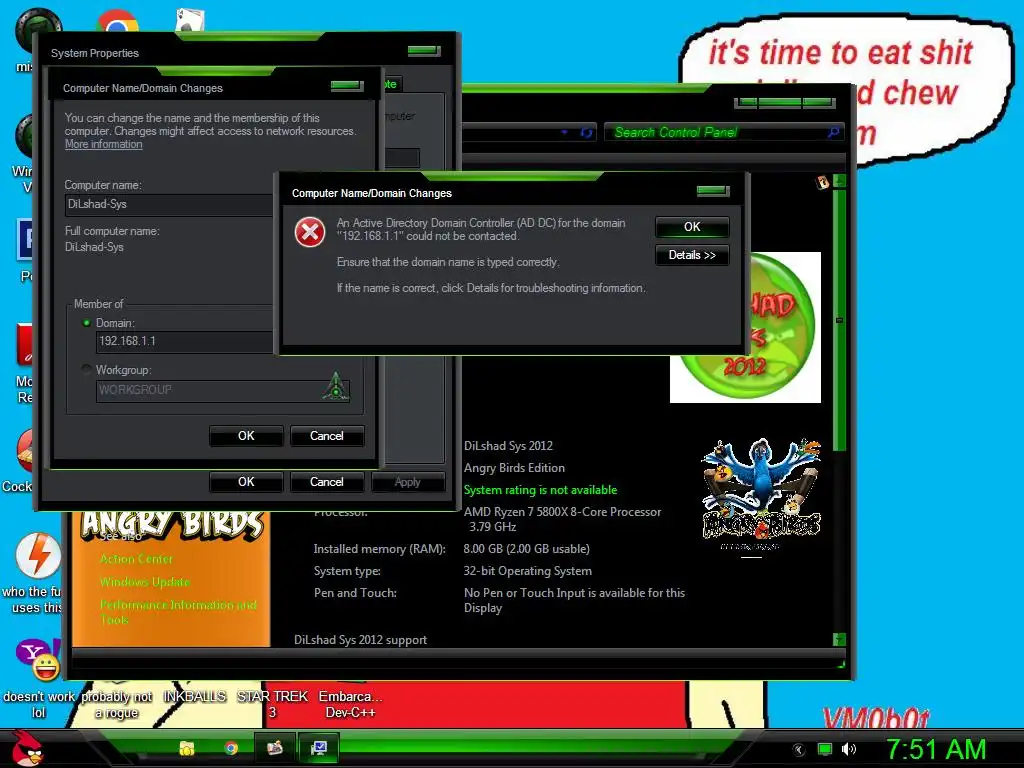Open the file explorer taskbar icon
This screenshot has height=768, width=1024.
pyautogui.click(x=187, y=748)
